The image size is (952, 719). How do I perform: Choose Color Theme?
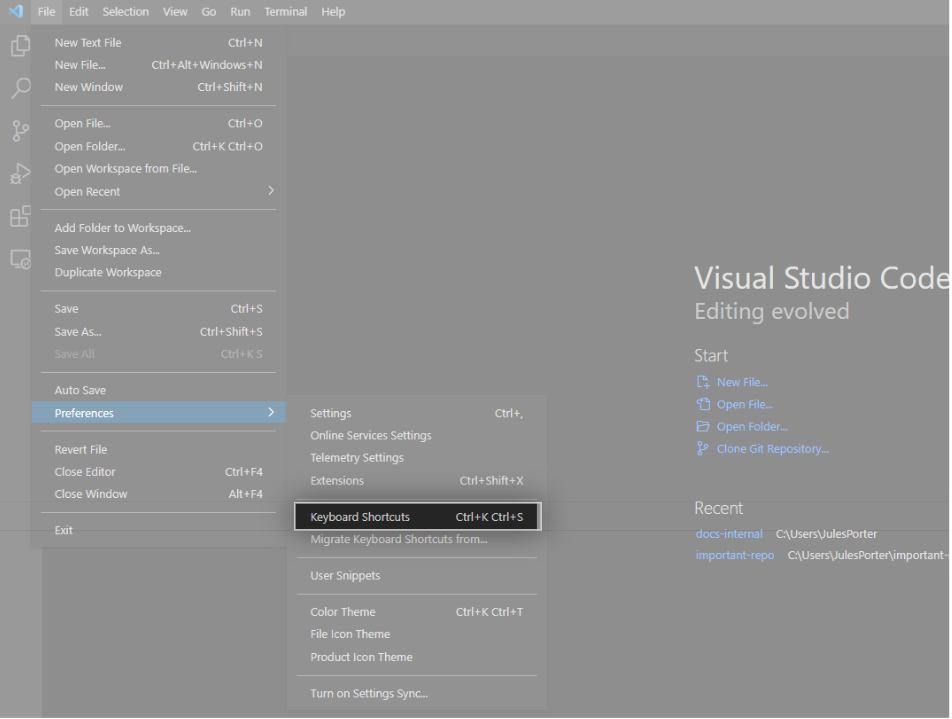pos(417,612)
